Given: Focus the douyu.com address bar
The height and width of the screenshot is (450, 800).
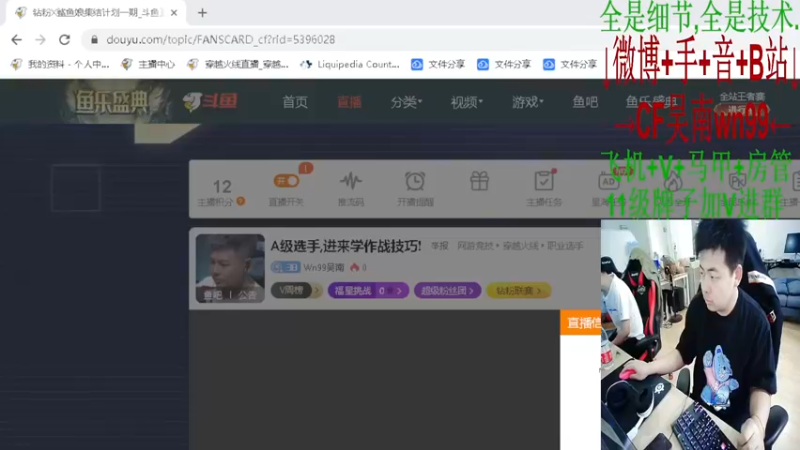Looking at the screenshot, I should 337,40.
